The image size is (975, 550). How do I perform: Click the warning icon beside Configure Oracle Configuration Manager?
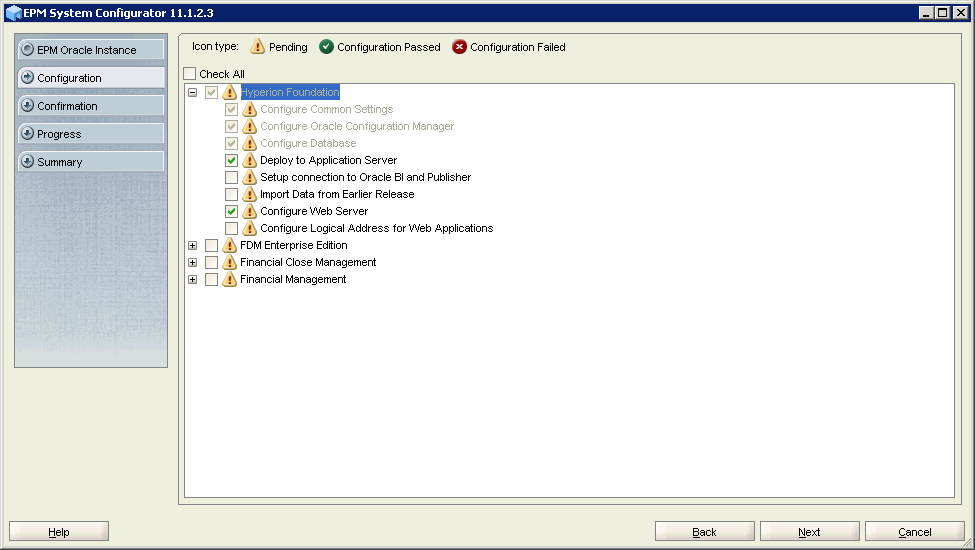(249, 126)
